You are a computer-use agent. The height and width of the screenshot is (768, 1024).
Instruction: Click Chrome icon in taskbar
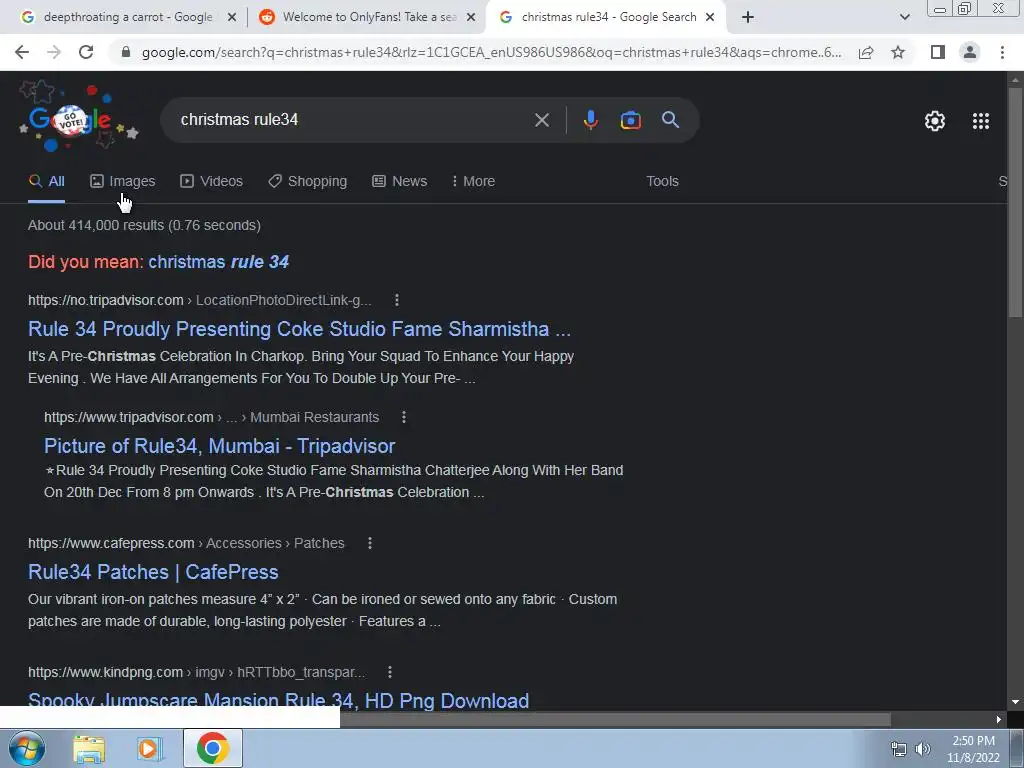tap(212, 748)
